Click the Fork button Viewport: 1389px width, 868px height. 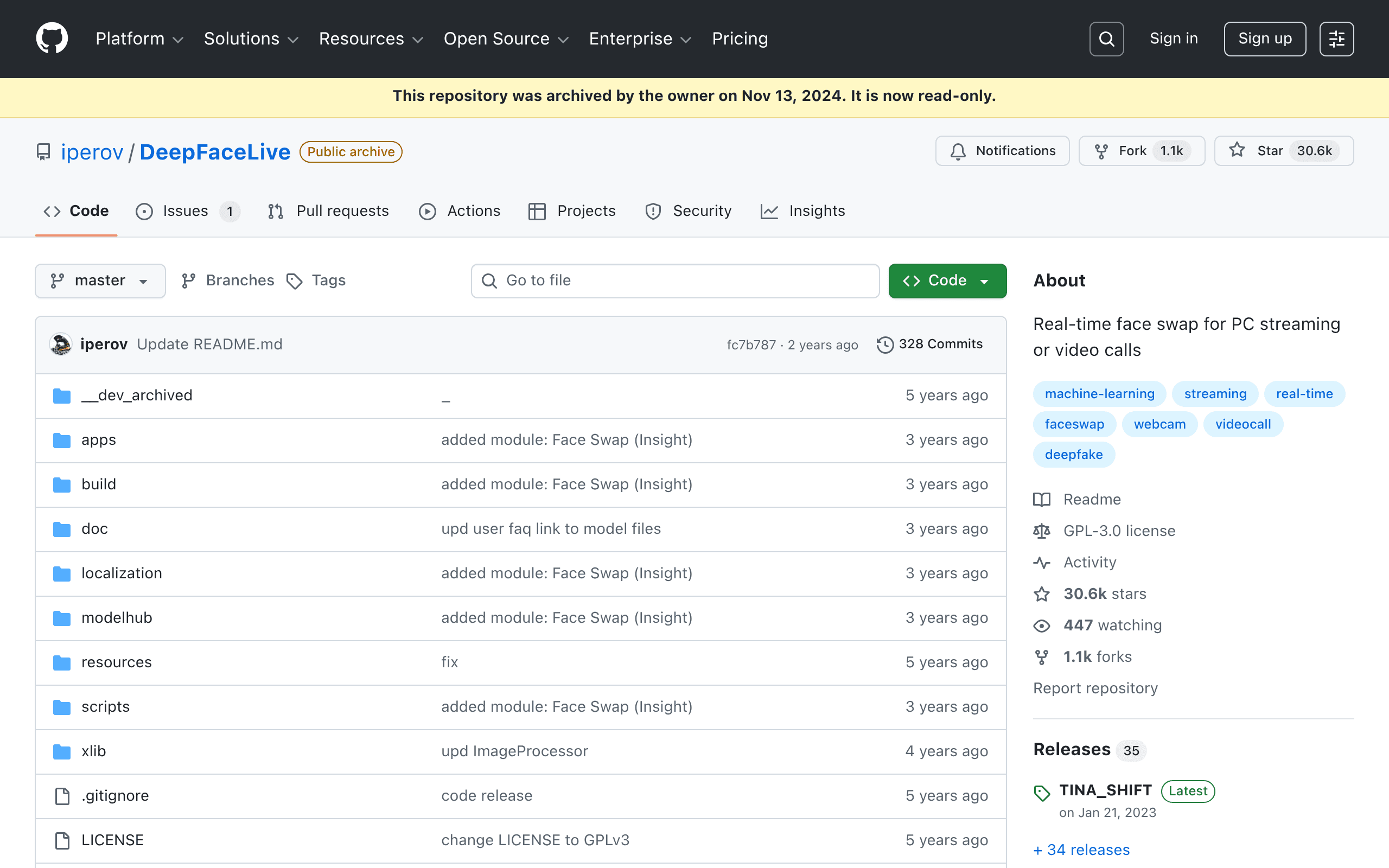pos(1141,151)
